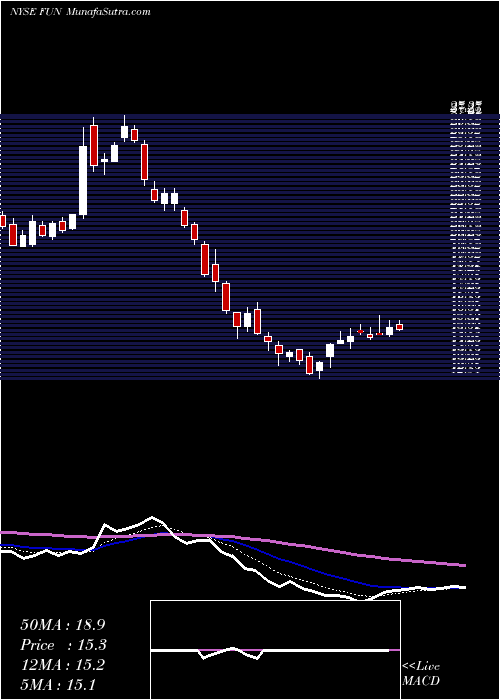Click the 5MA : 15.1 value

pos(58,685)
